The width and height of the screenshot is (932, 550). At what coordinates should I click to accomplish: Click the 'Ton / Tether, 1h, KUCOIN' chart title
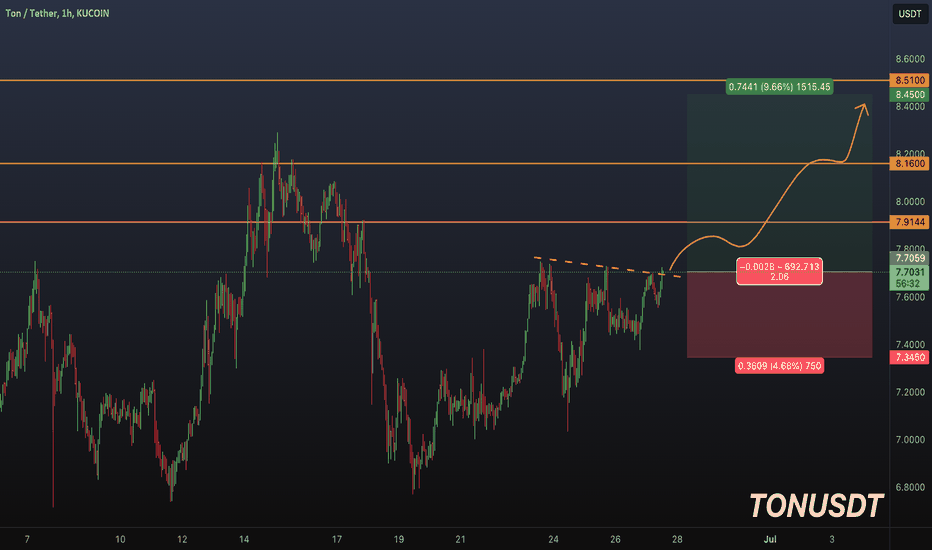[x=57, y=13]
